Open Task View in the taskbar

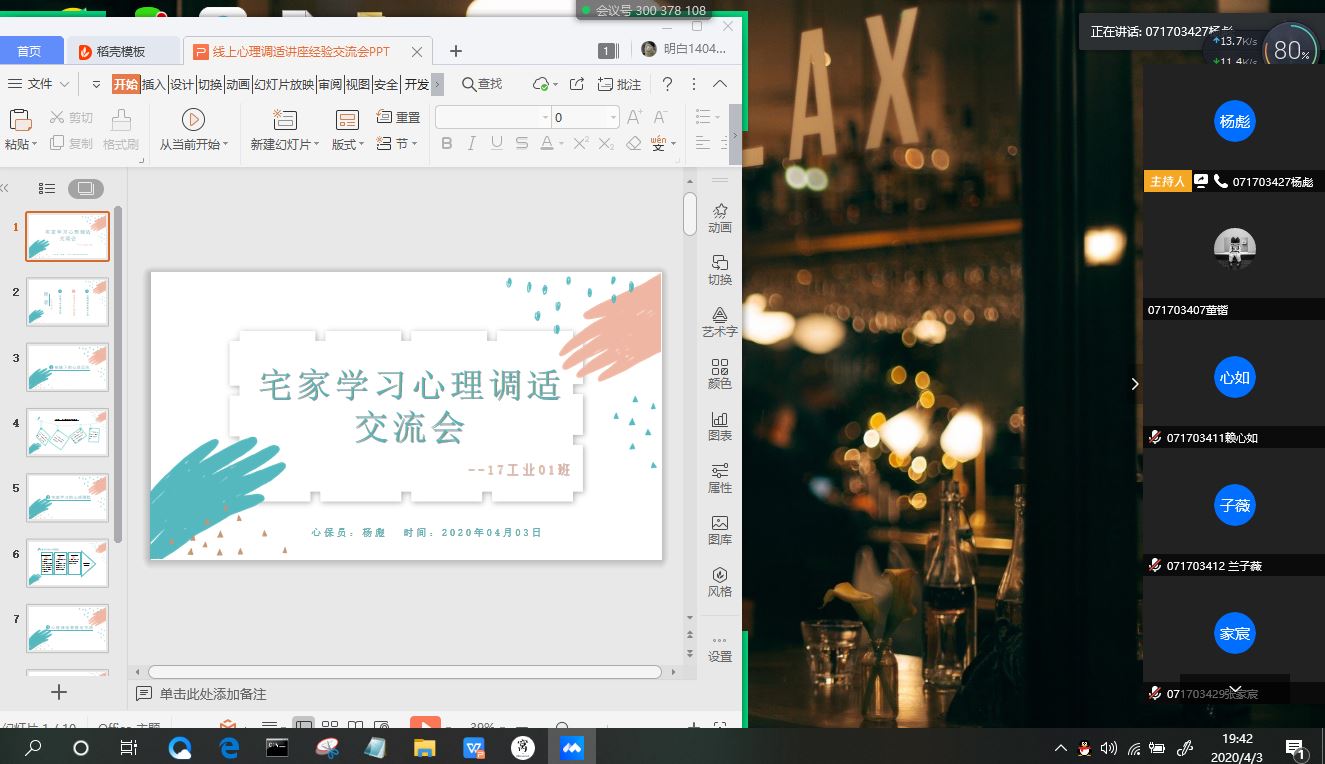click(128, 747)
